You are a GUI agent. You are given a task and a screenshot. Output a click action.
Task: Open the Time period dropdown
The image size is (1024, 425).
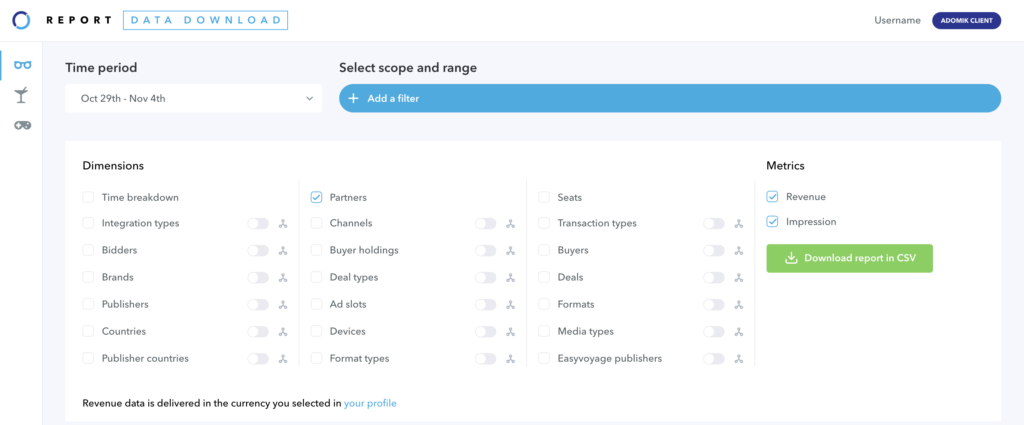point(193,99)
